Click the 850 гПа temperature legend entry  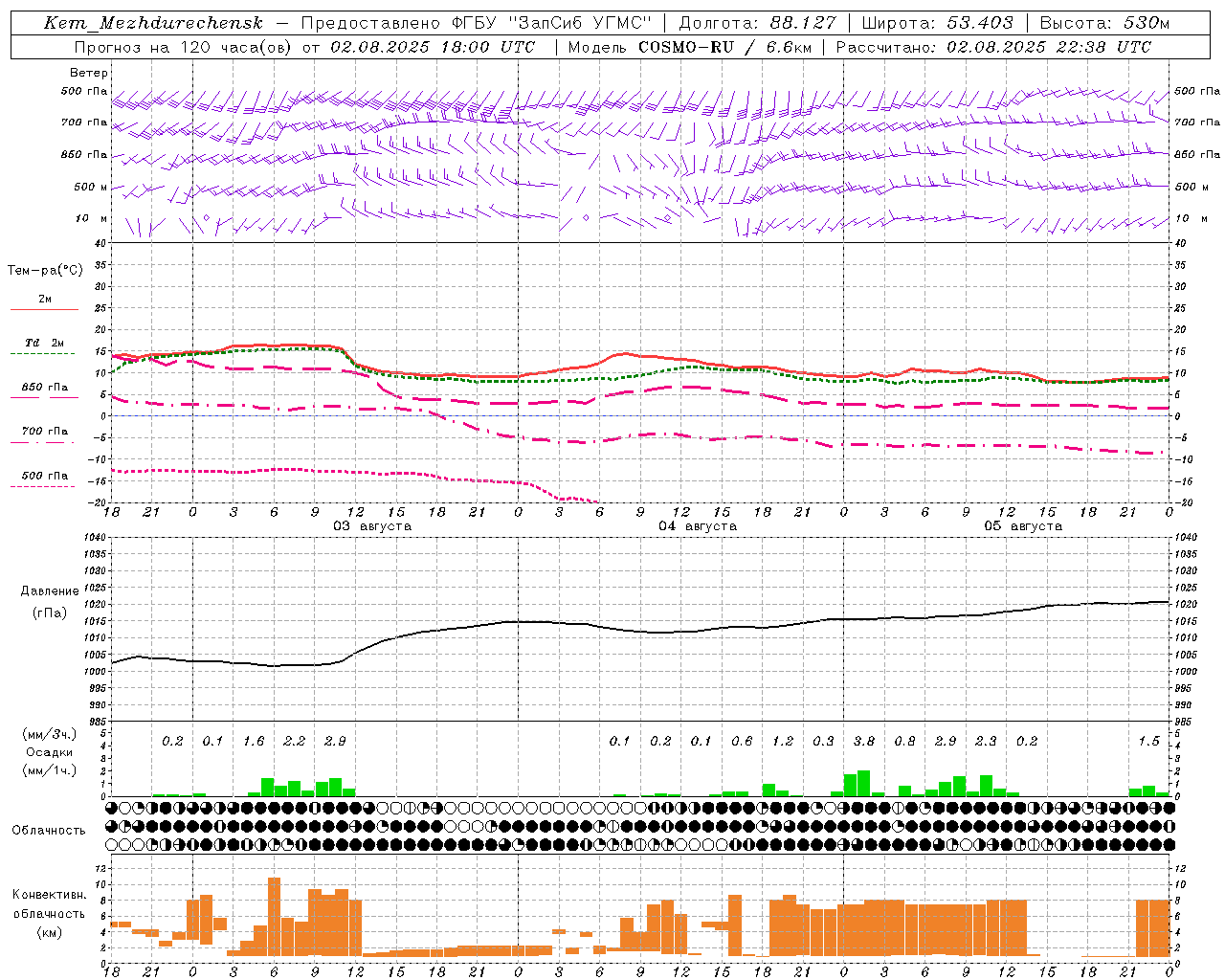(x=45, y=388)
